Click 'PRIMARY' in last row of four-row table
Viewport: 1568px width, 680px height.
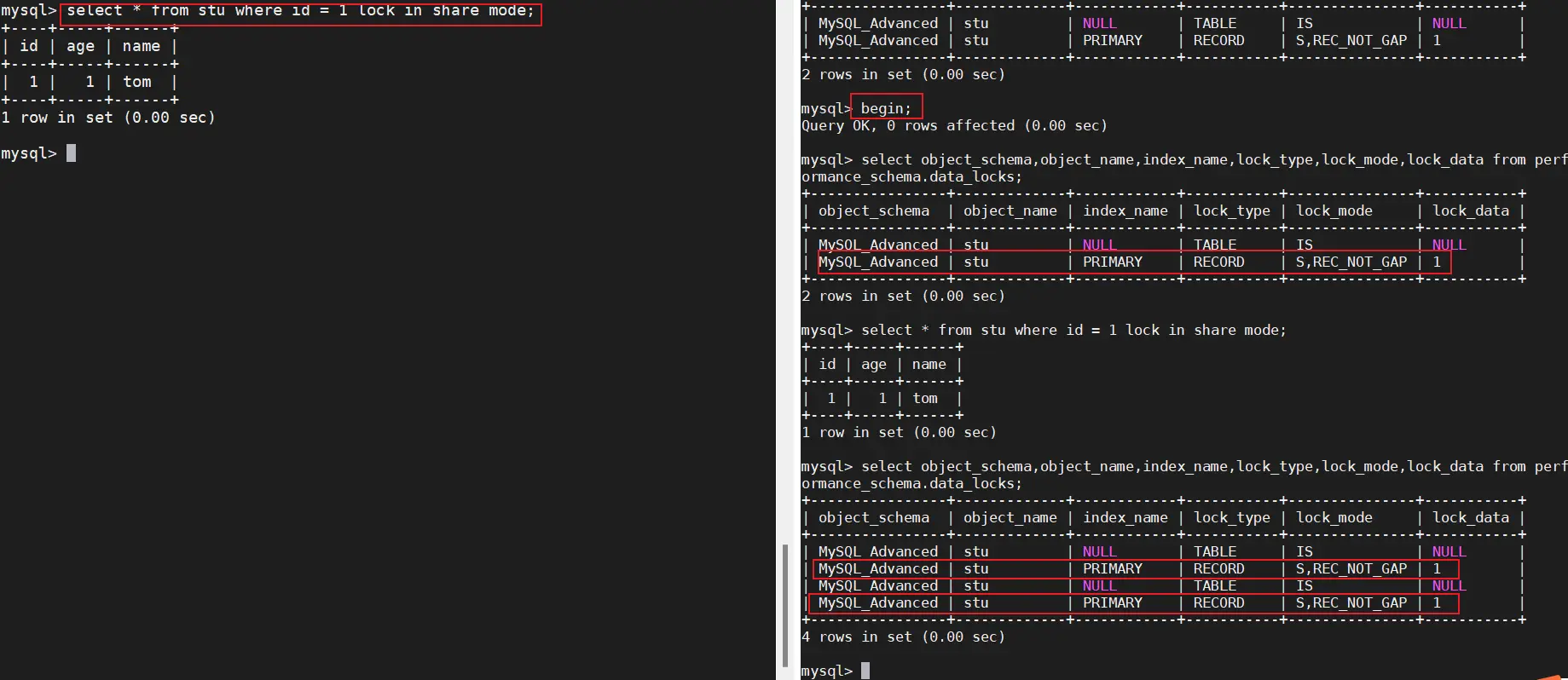click(x=1113, y=602)
